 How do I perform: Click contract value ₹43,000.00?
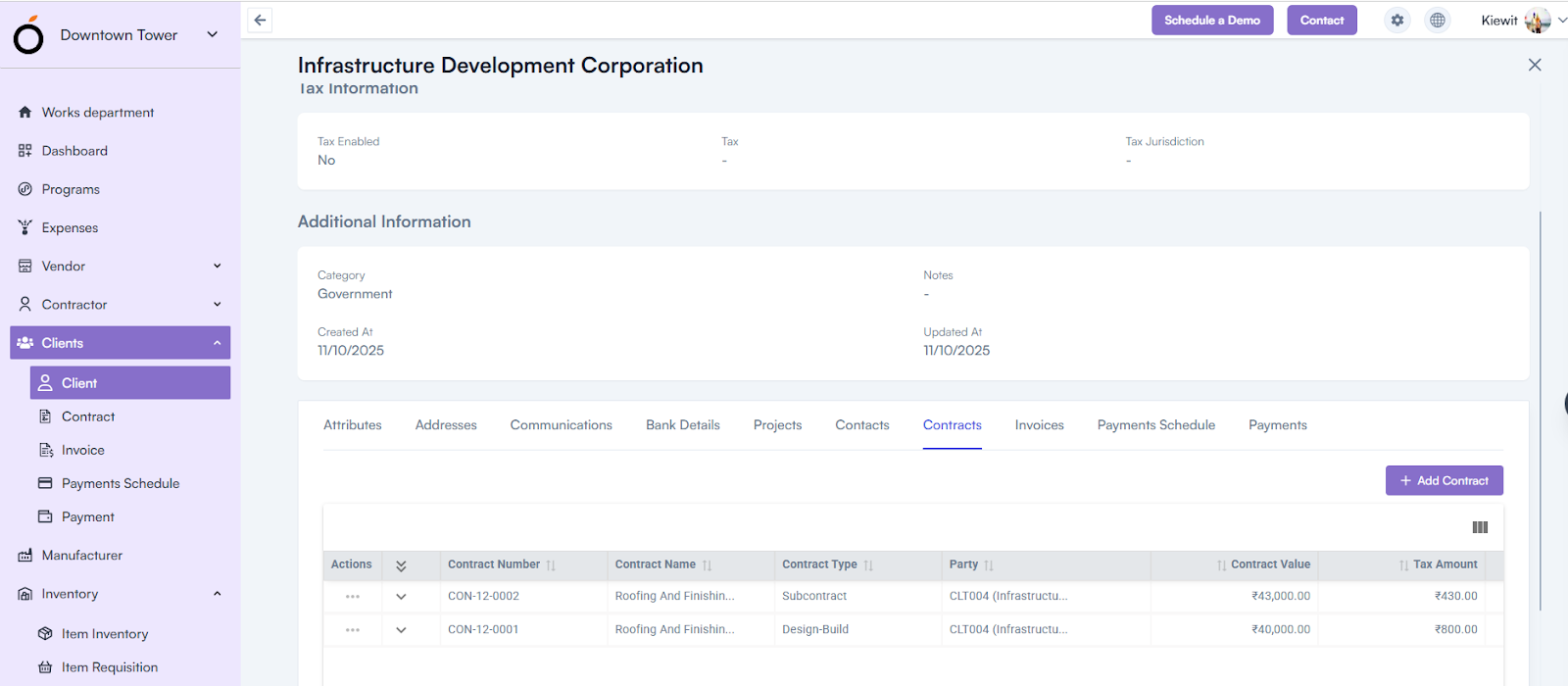click(1281, 596)
